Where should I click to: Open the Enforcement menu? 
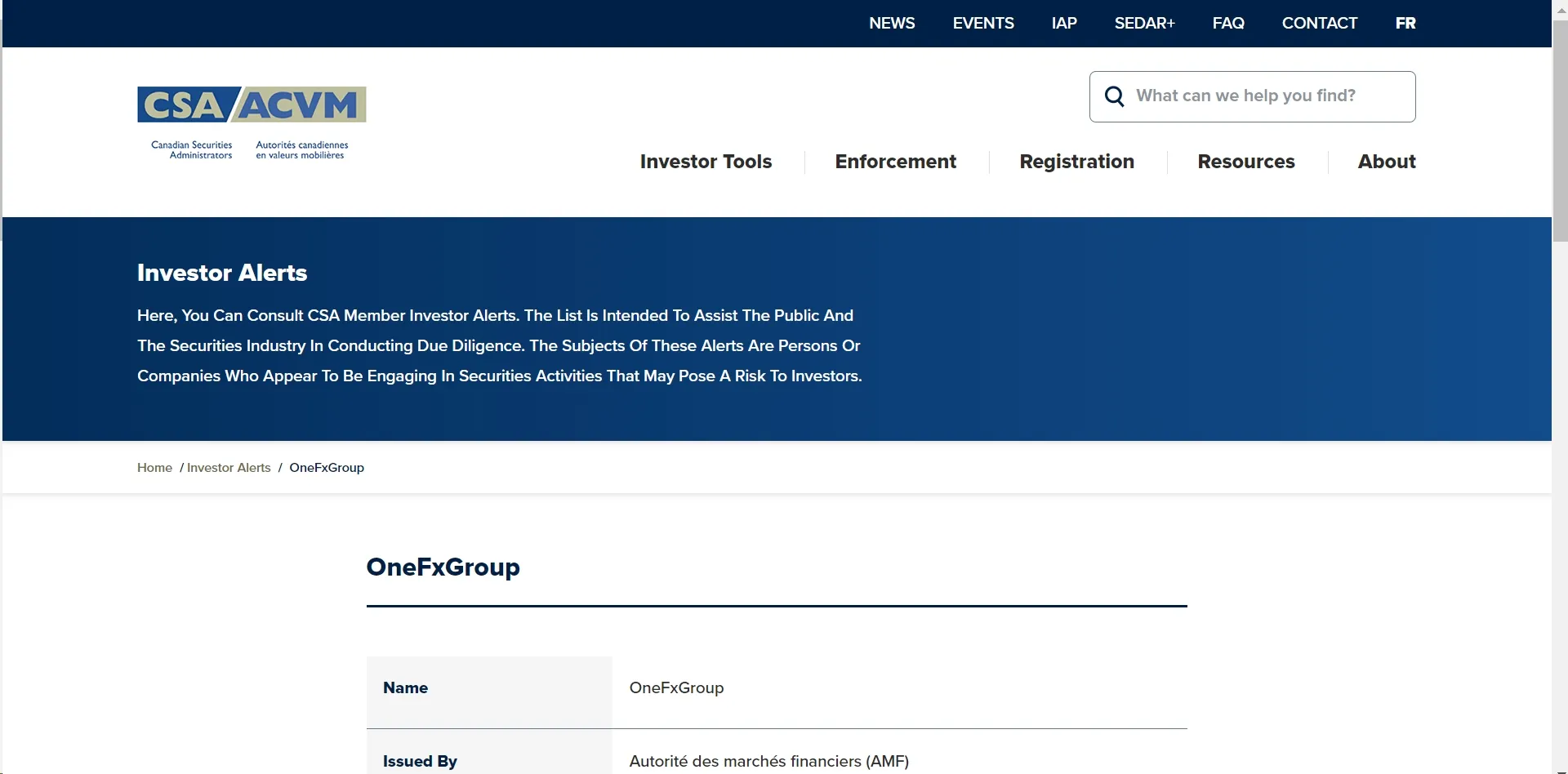point(895,162)
